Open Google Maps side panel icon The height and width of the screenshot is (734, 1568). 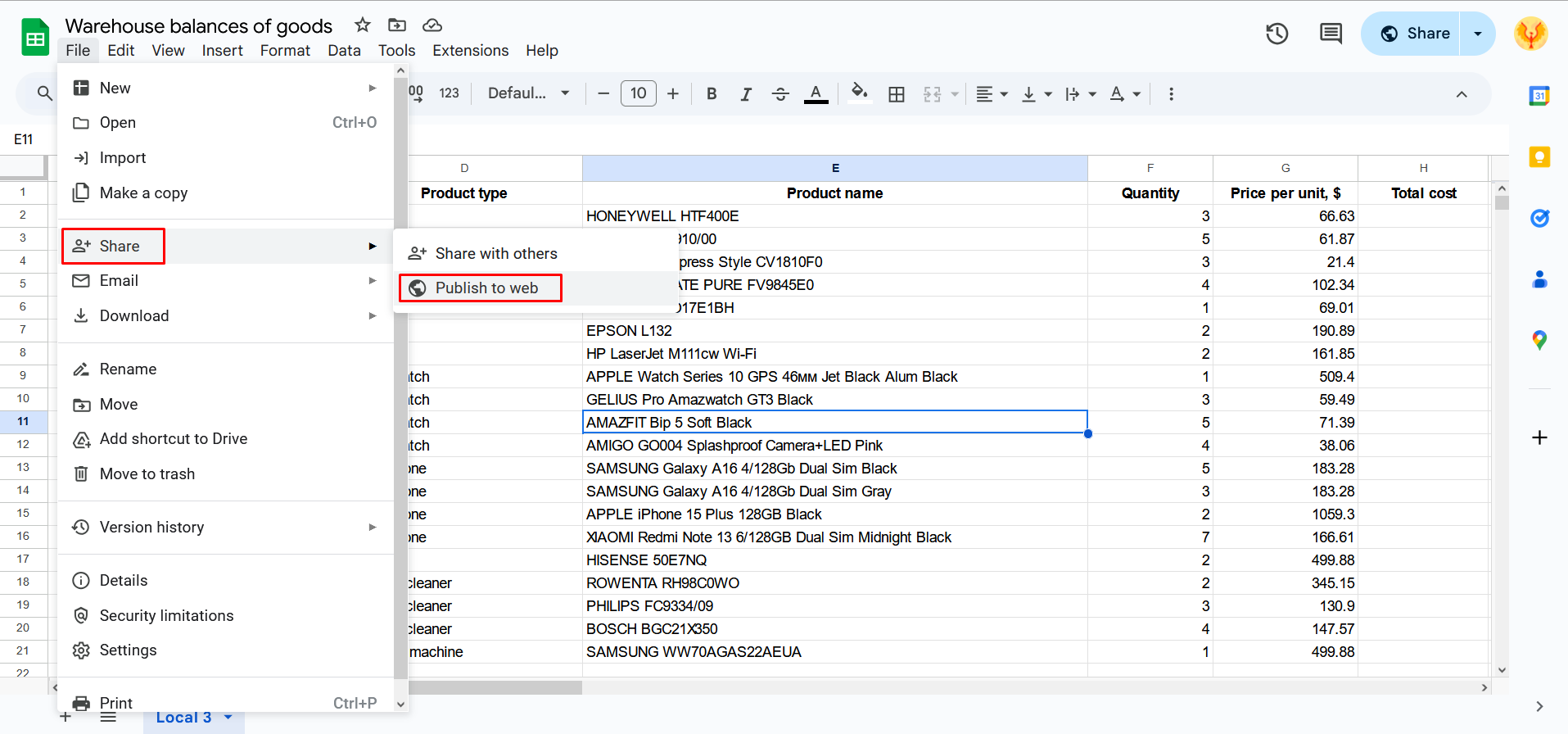[1539, 340]
